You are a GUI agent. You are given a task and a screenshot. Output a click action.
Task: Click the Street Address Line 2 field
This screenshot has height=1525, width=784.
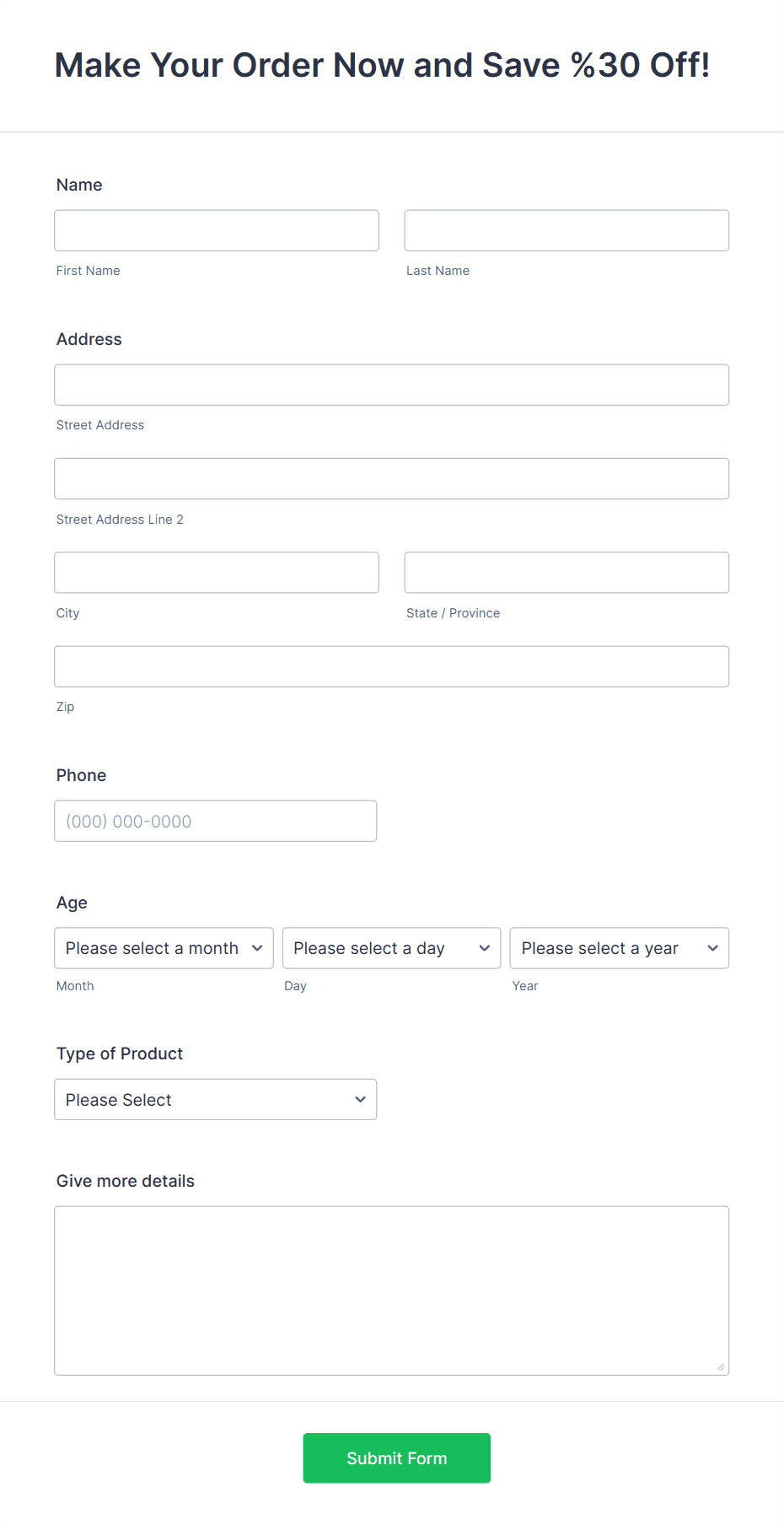click(391, 478)
